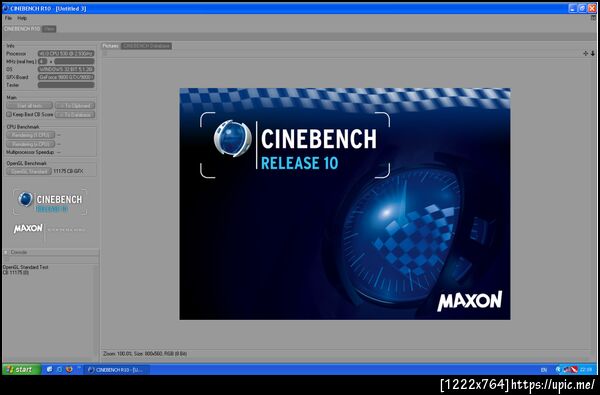Open the CINEBENCH Database tab
The image size is (600, 395).
pyautogui.click(x=147, y=46)
